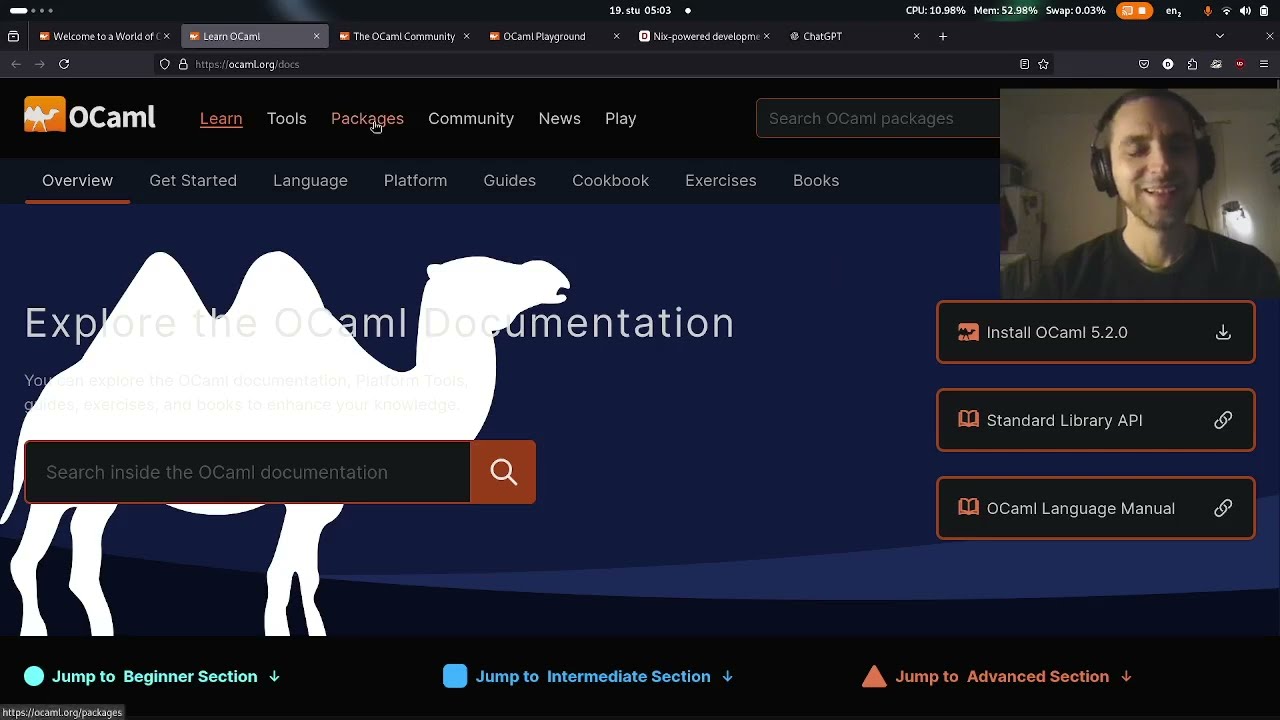
Task: Select the Language docs tab
Action: click(x=310, y=180)
